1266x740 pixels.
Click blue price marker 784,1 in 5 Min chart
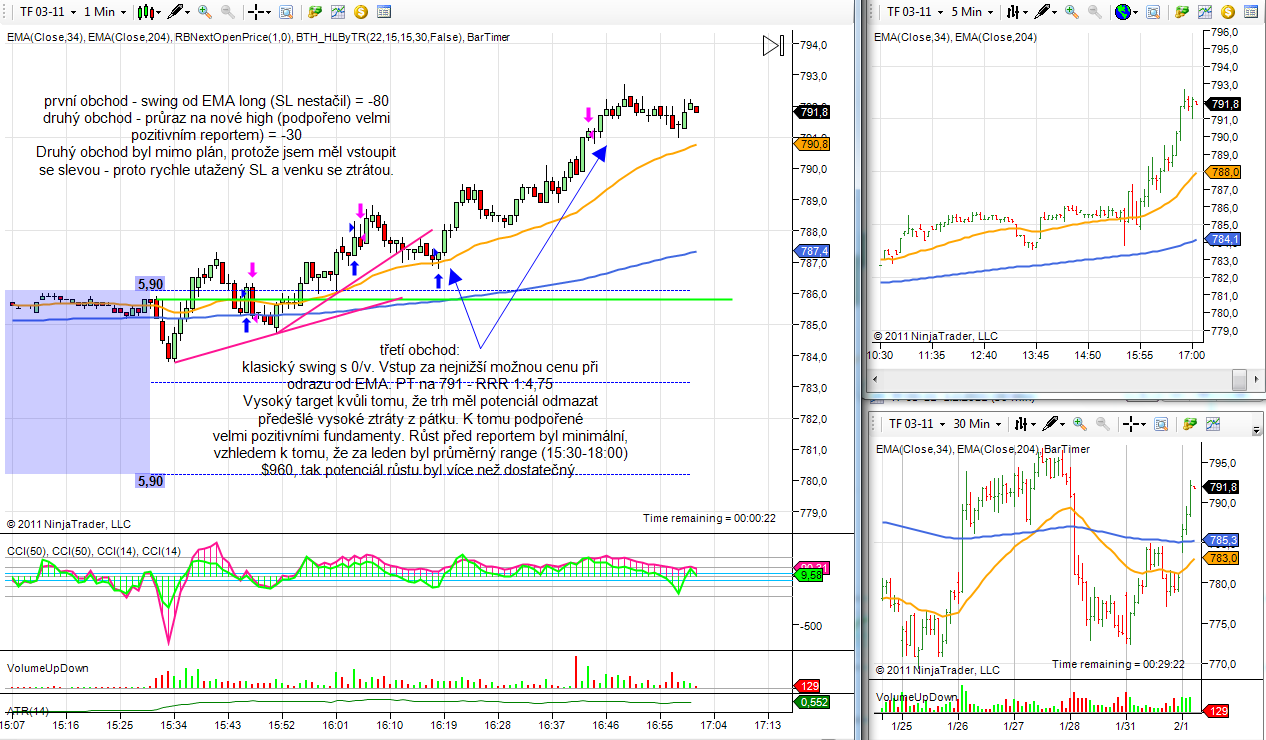[1223, 240]
